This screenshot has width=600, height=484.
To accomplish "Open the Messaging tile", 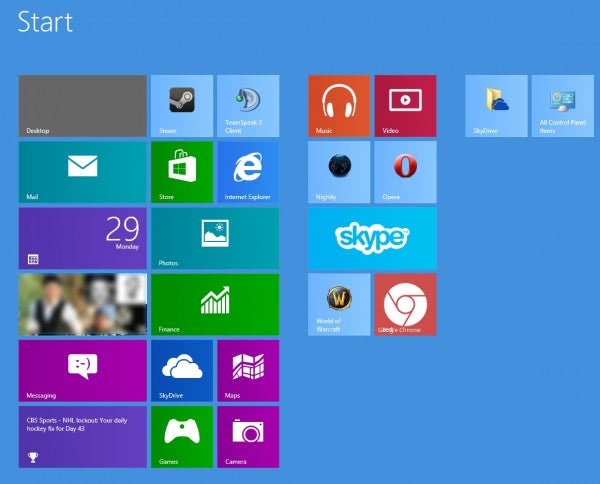I will (x=83, y=371).
